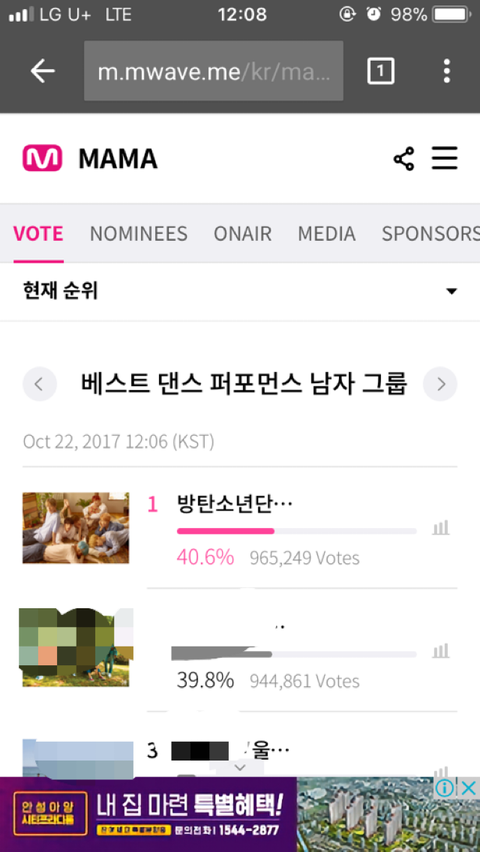Close the banner advertisement
The height and width of the screenshot is (852, 480).
[x=468, y=788]
